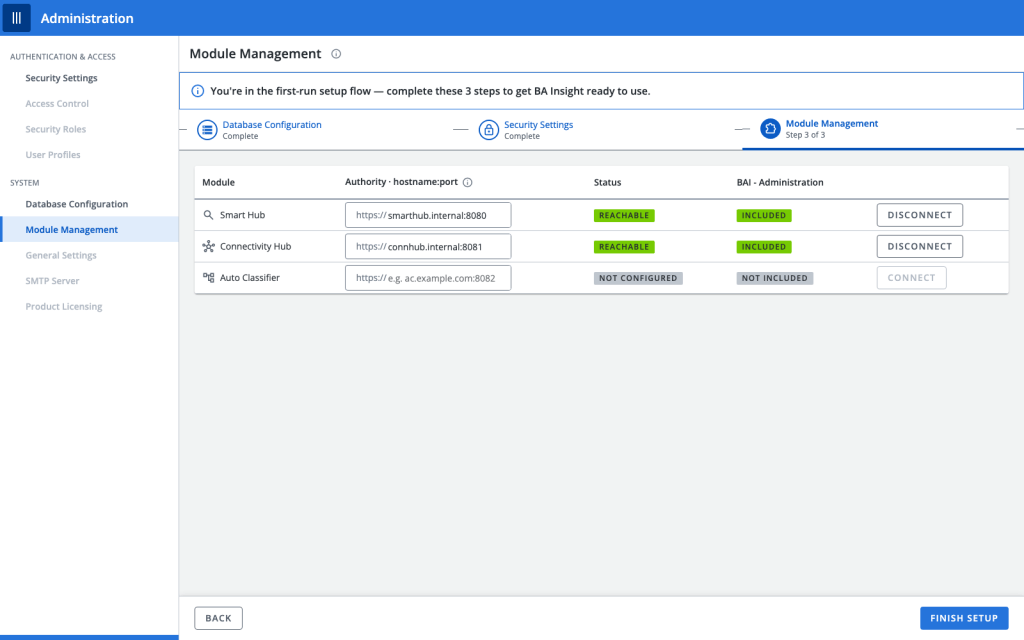Screen dimensions: 1024x640
Task: Click the Smart Hub REACHABLE status badge
Action: 624,216
